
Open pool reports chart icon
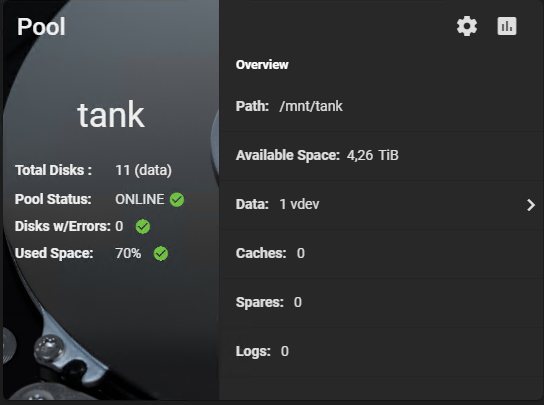507,26
